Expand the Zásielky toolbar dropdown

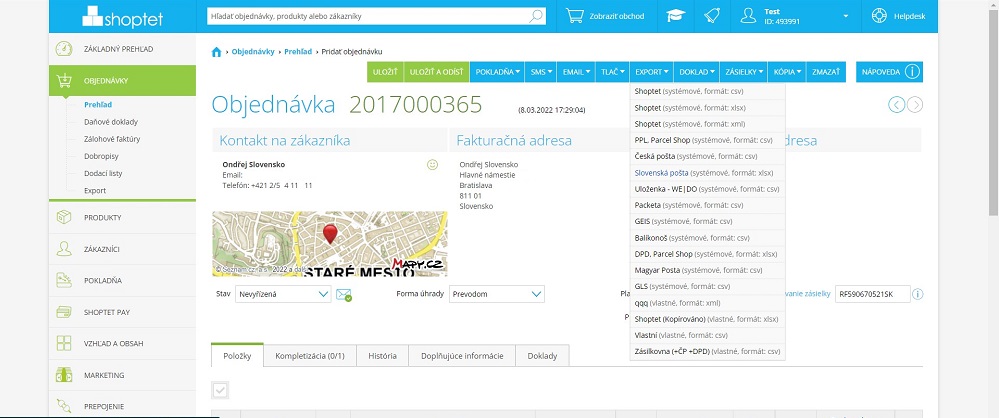744,72
